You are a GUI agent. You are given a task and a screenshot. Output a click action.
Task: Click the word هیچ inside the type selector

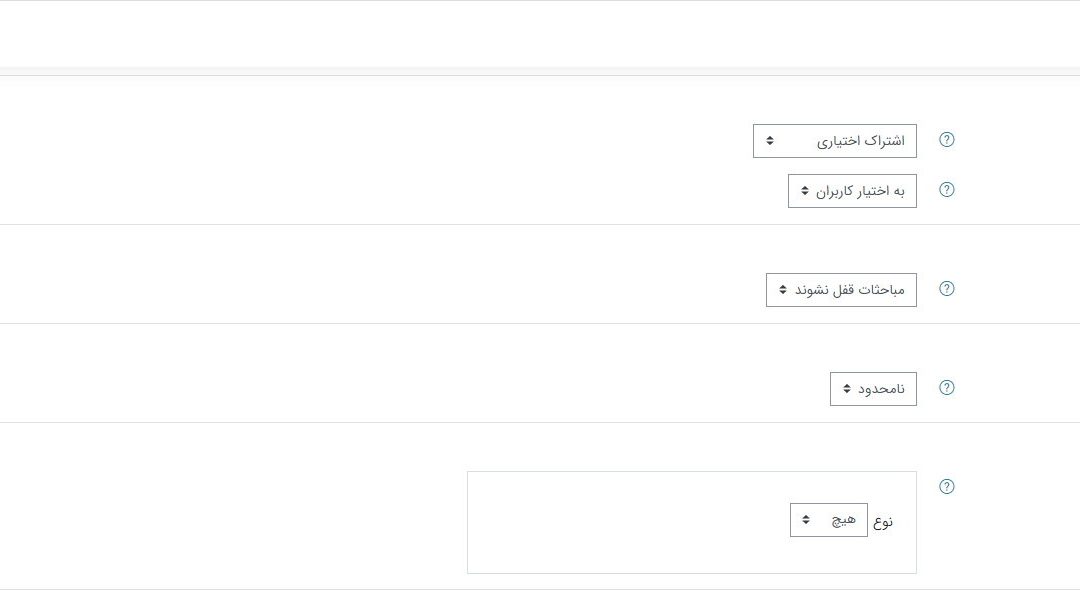(x=844, y=520)
